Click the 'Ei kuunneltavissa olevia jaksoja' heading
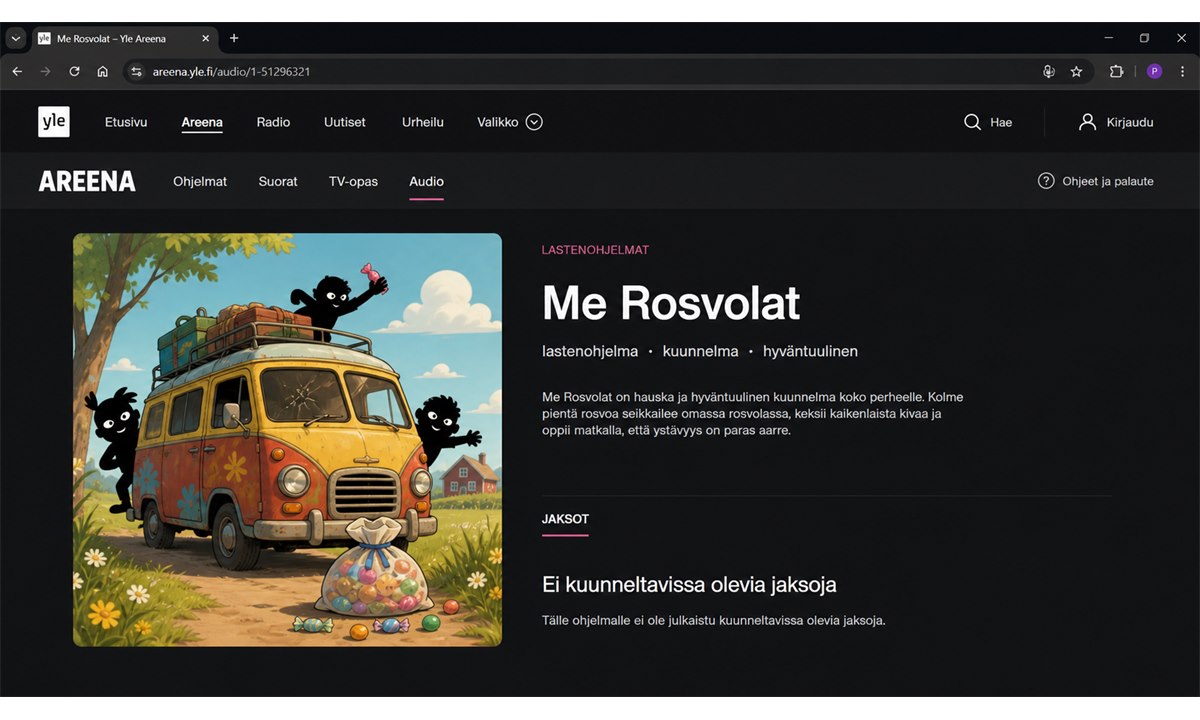The height and width of the screenshot is (720, 1200). 689,584
